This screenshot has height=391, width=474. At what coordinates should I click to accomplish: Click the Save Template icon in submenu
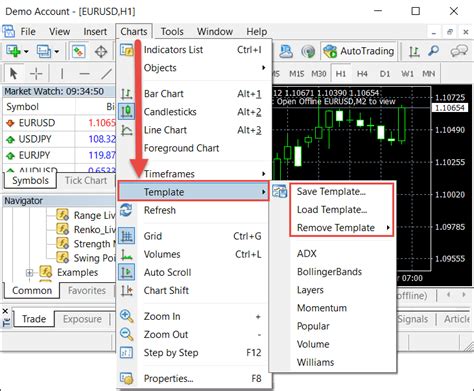(280, 191)
